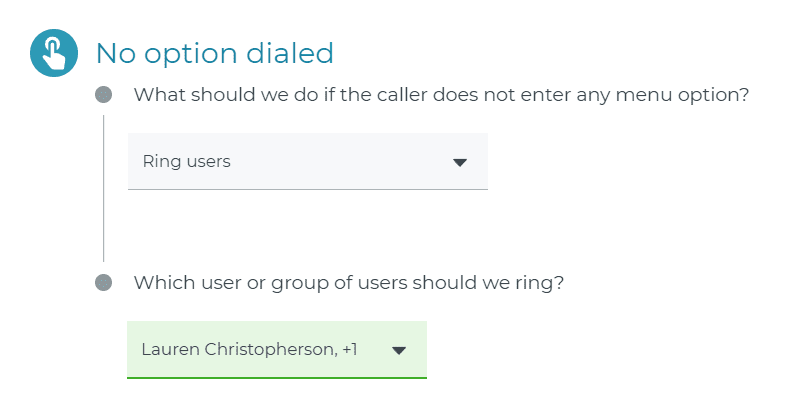The width and height of the screenshot is (804, 403).
Task: Click the vertical connector line between steps
Action: [x=104, y=188]
